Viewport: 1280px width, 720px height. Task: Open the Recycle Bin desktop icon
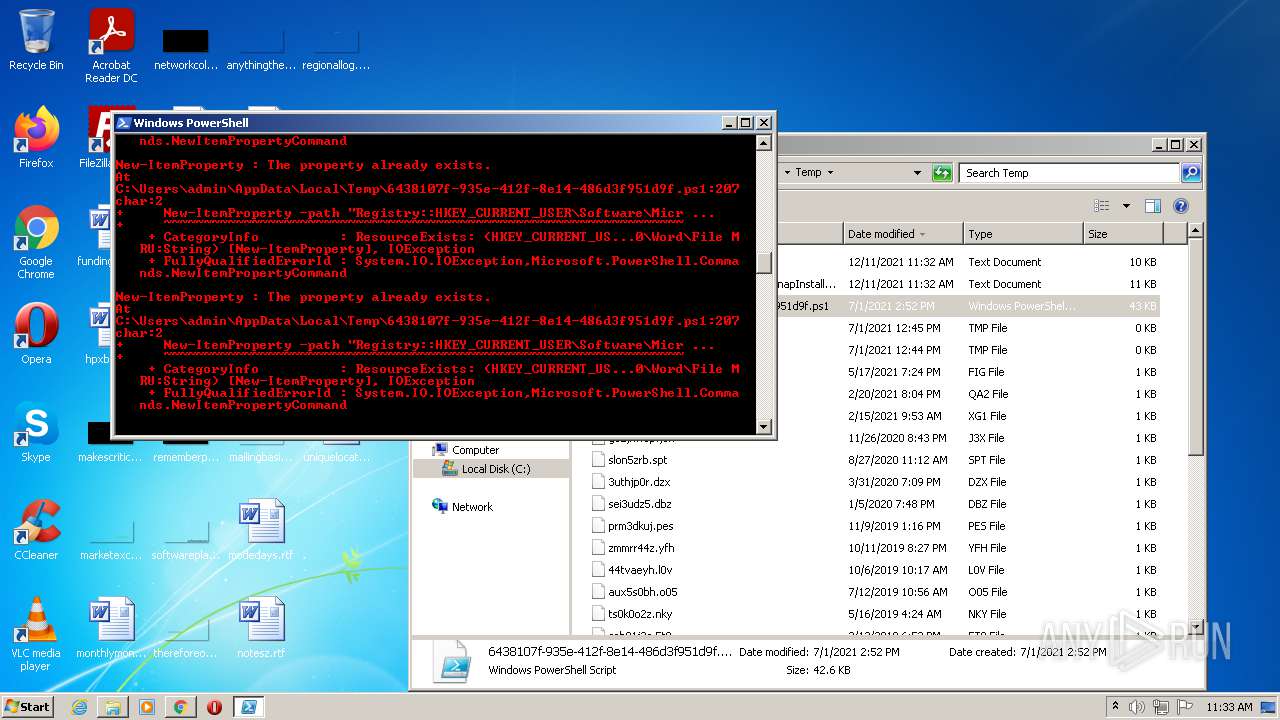pos(36,40)
